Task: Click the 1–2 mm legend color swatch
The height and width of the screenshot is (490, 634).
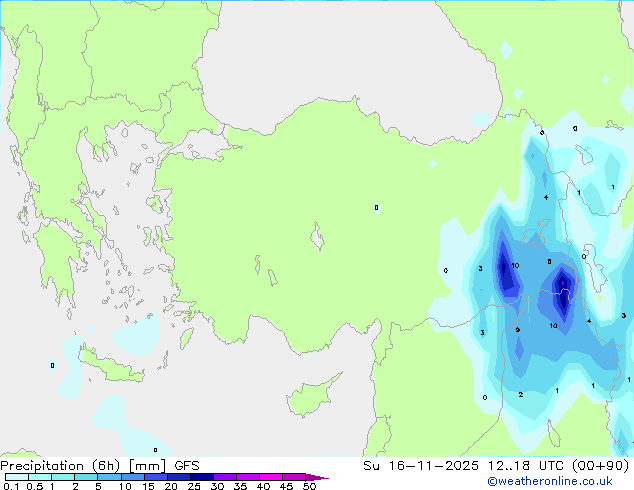Action: tap(63, 477)
